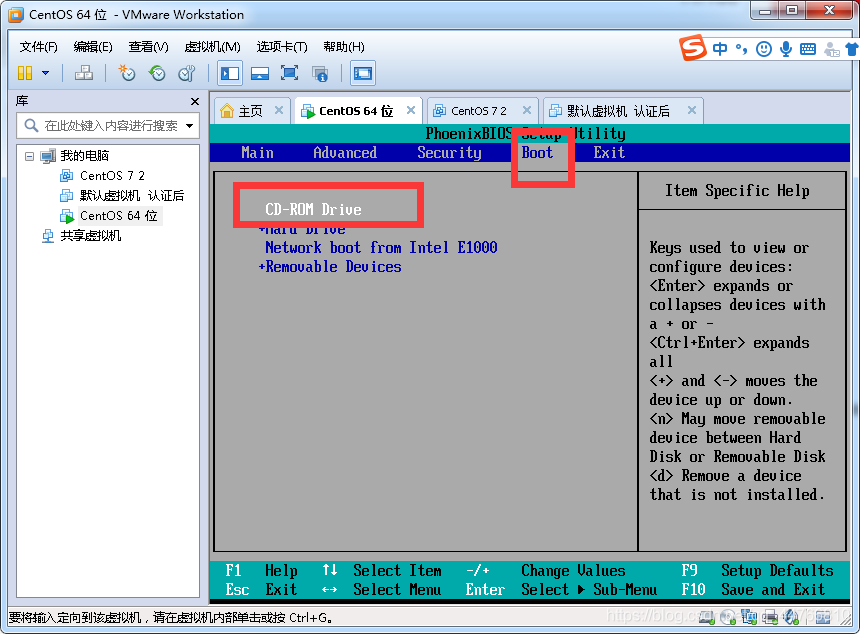Open the 帮助(H) menu
Screen dimensions: 860x634
(x=344, y=47)
